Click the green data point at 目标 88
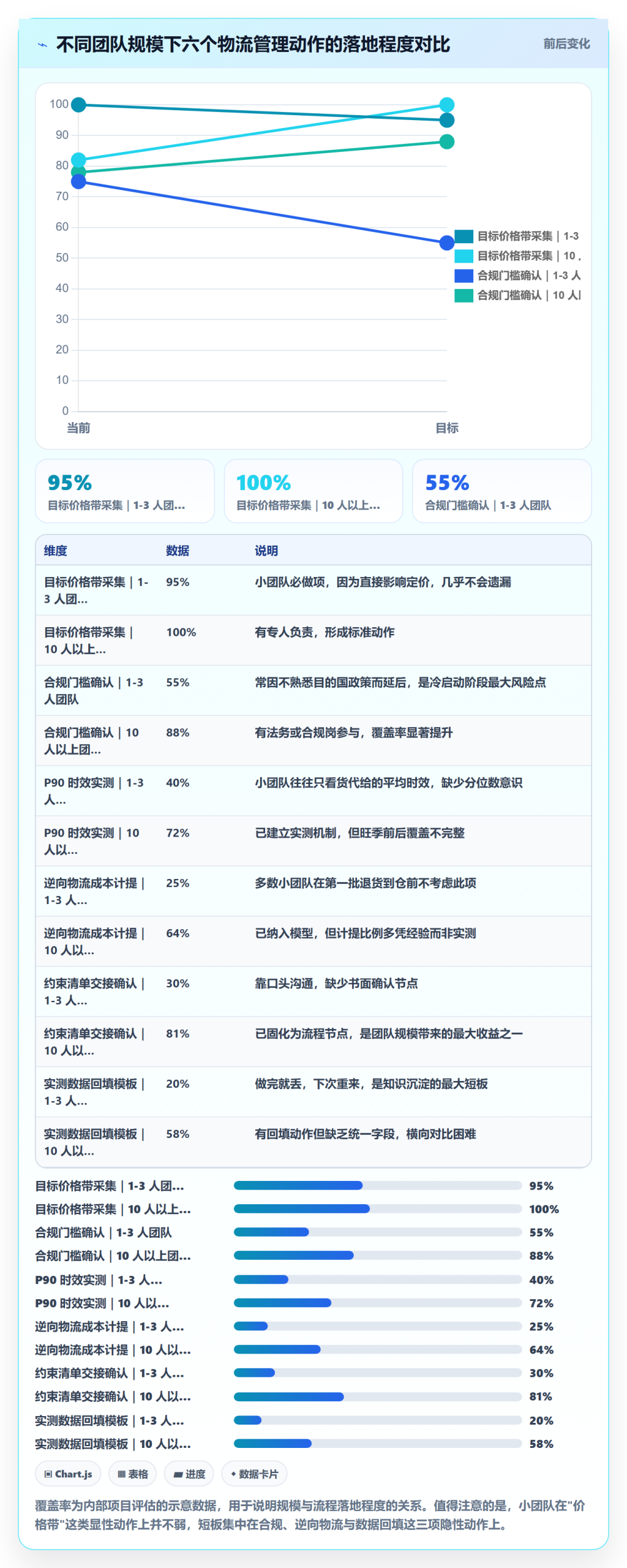 pos(447,141)
